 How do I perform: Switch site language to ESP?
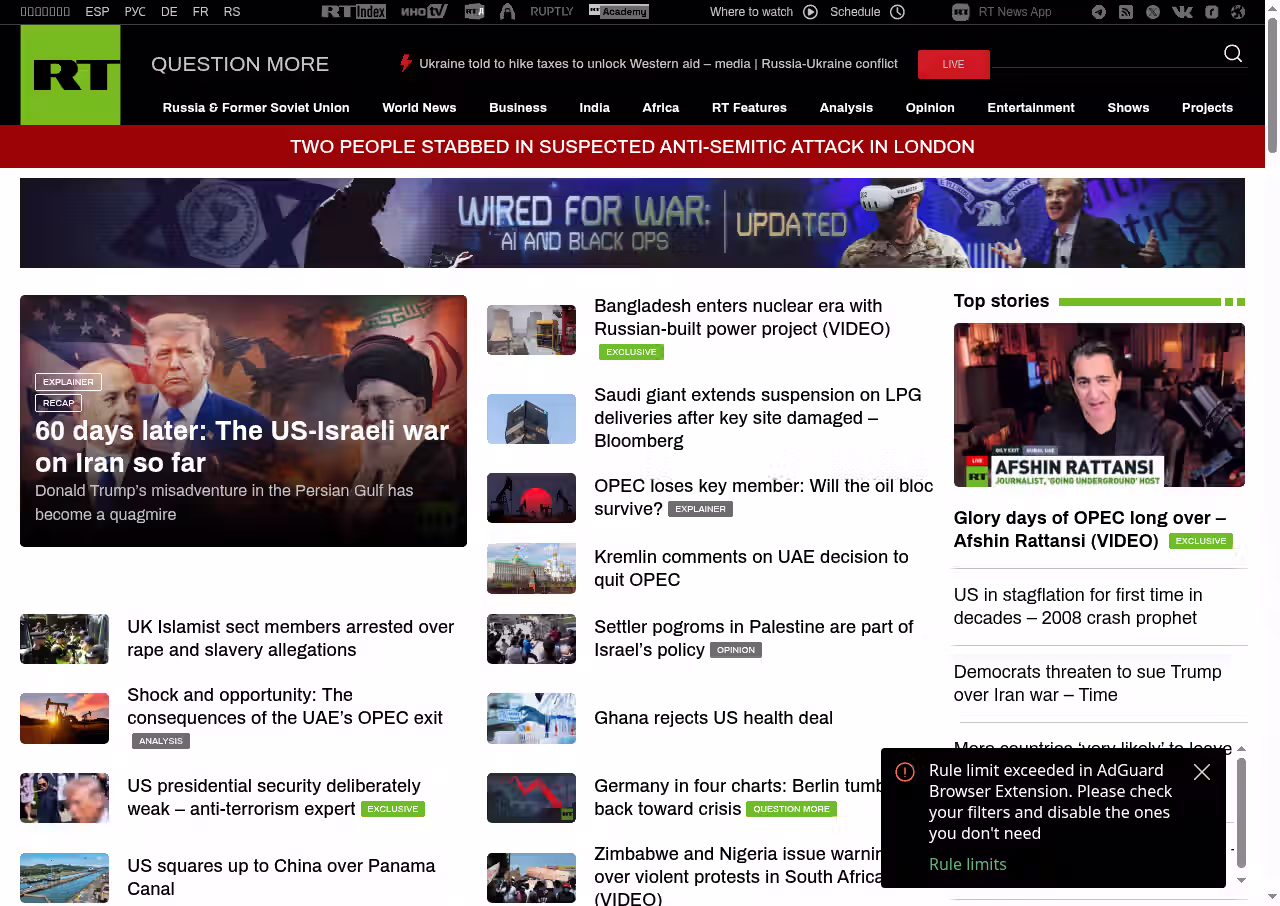97,12
